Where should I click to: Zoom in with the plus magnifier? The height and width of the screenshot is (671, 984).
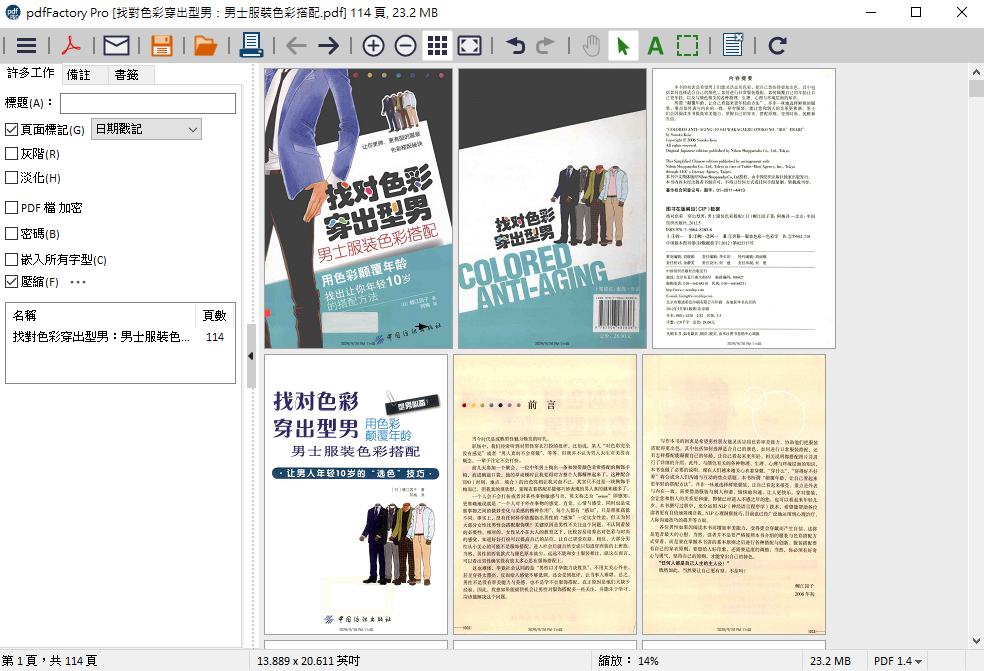coord(373,45)
